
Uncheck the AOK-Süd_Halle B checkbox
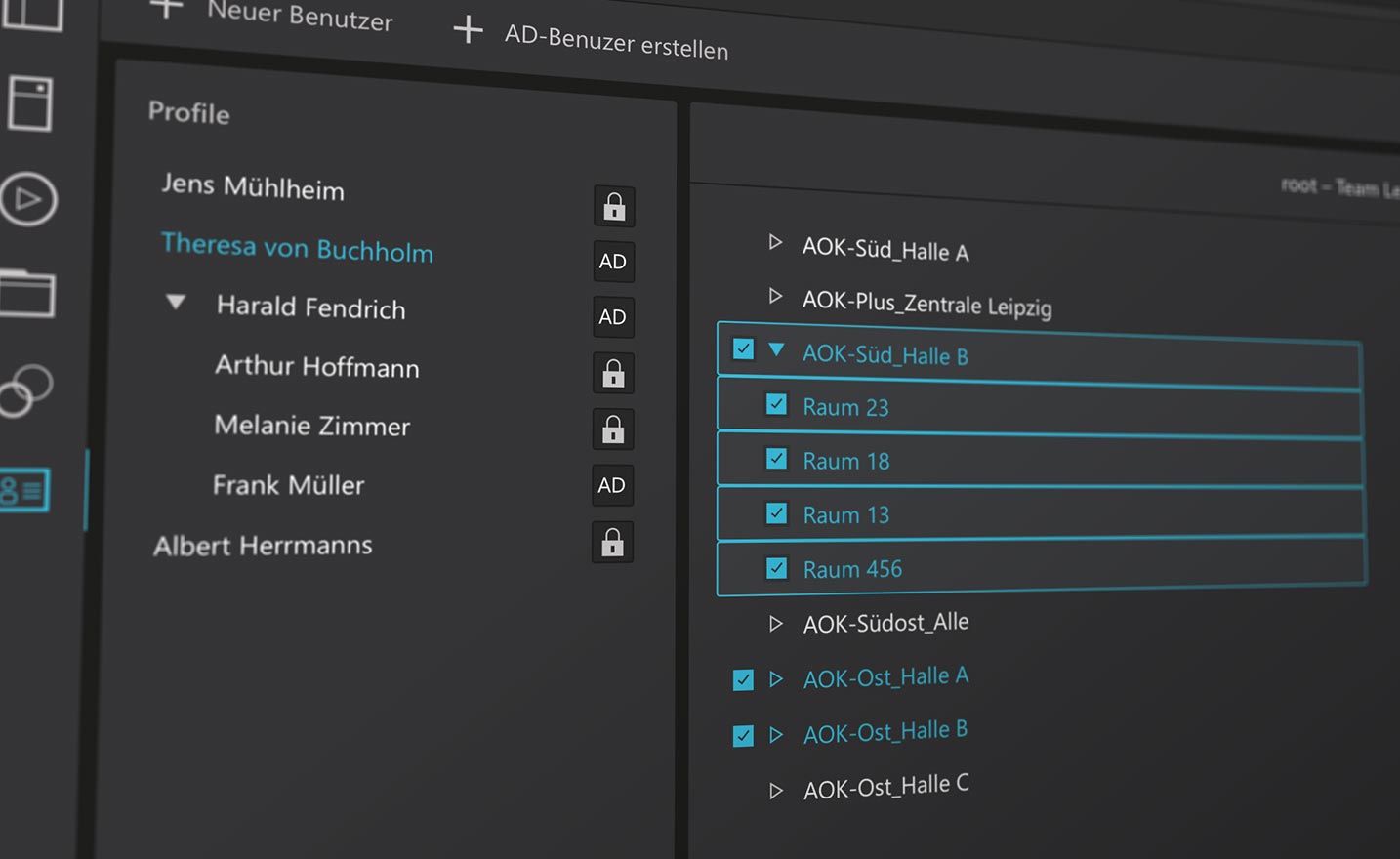743,348
